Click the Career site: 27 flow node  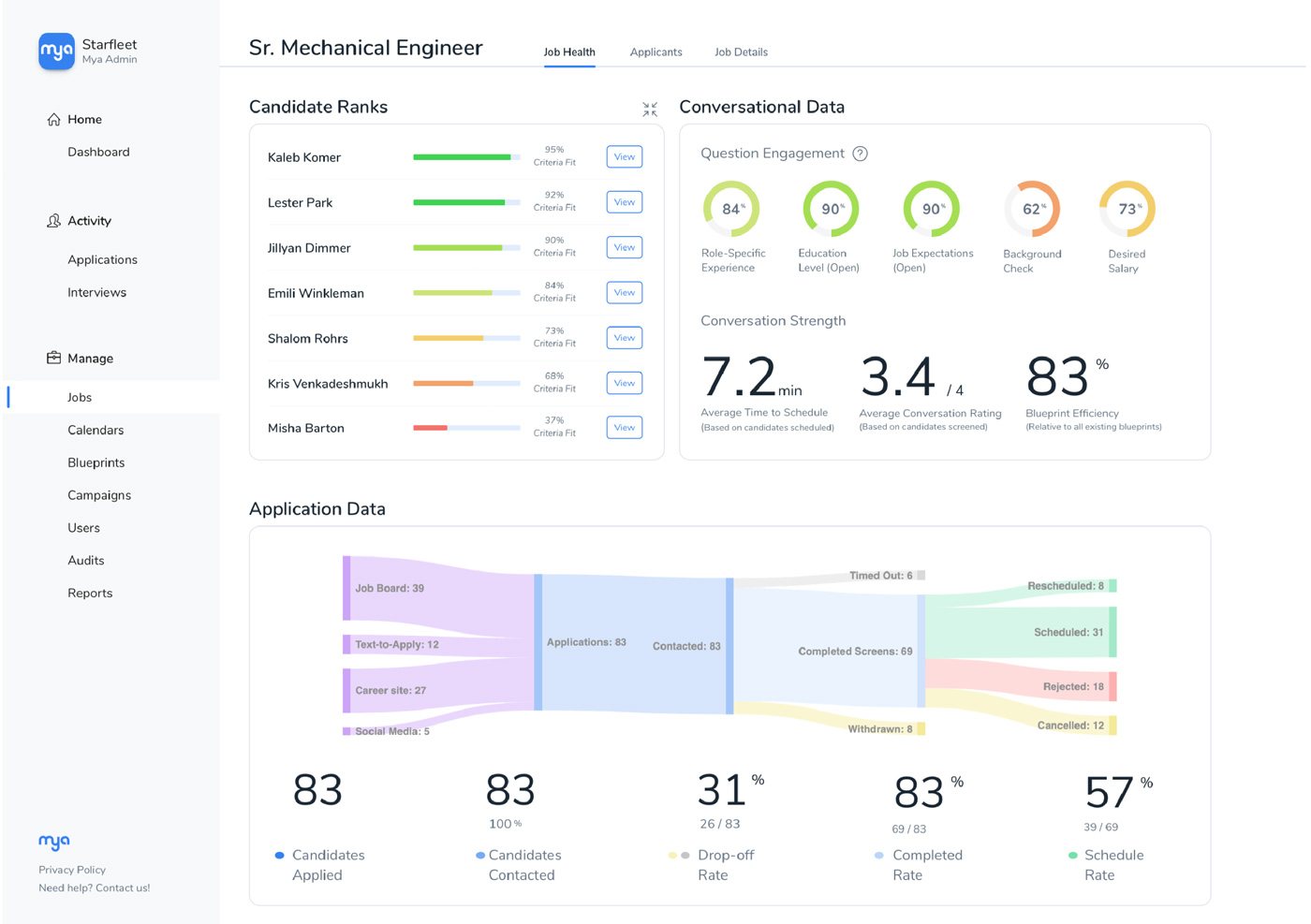[x=346, y=690]
